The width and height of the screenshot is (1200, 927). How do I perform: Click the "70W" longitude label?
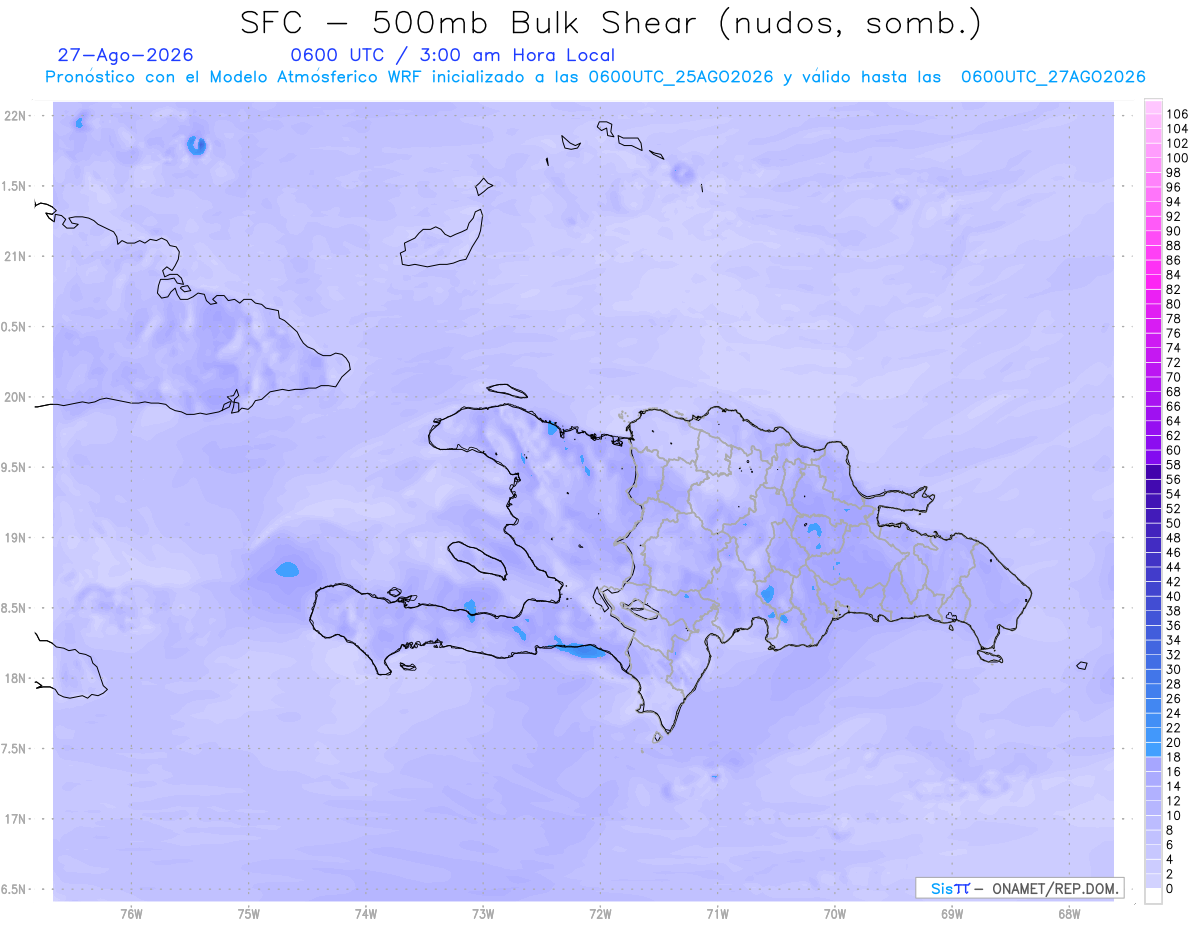pos(835,913)
